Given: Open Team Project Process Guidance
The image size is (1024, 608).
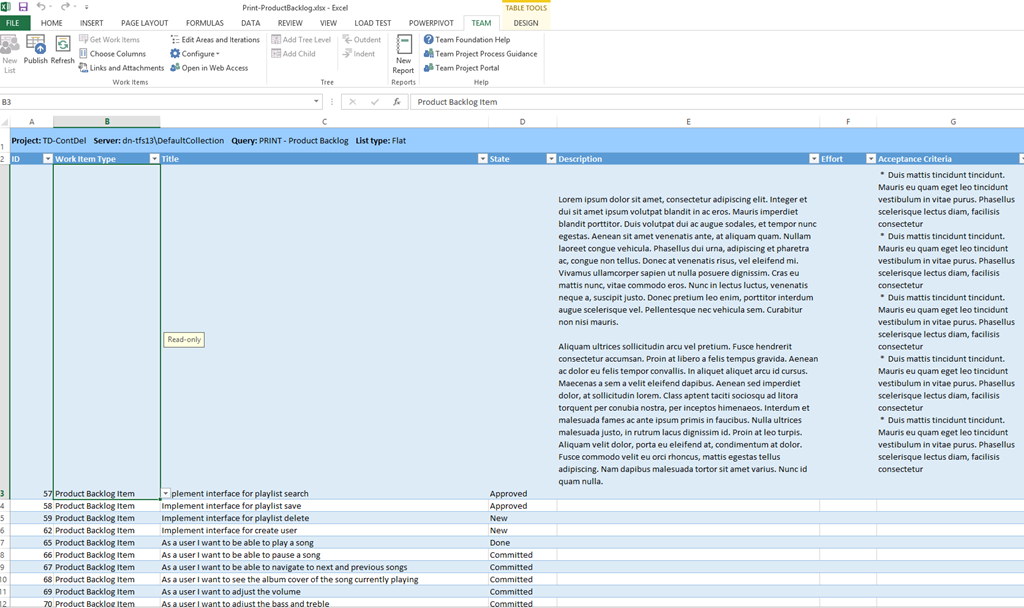Looking at the screenshot, I should [485, 54].
